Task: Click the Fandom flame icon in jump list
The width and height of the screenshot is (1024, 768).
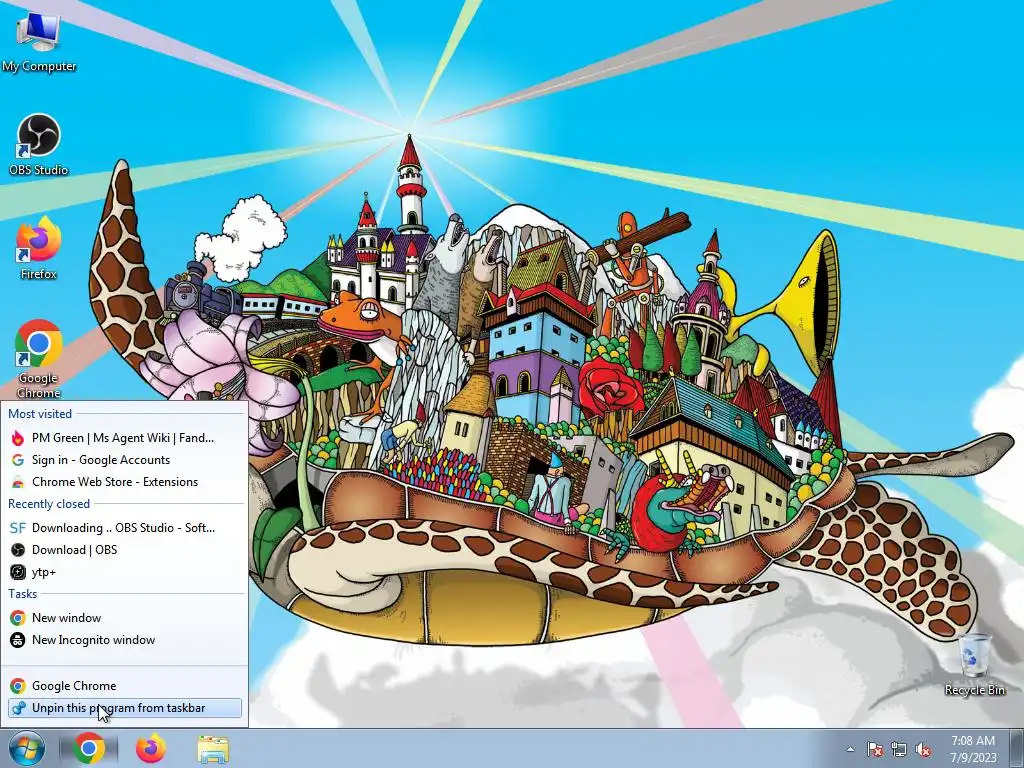Action: tap(18, 438)
